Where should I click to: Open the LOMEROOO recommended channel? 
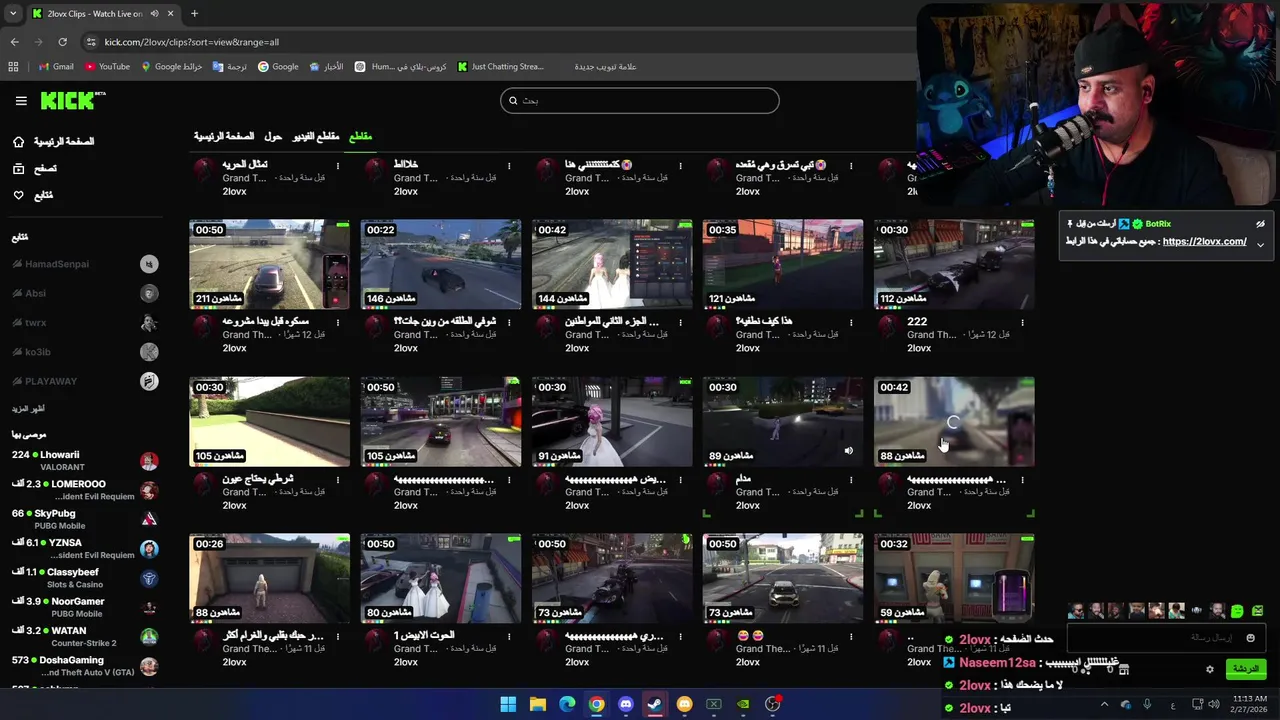click(85, 490)
